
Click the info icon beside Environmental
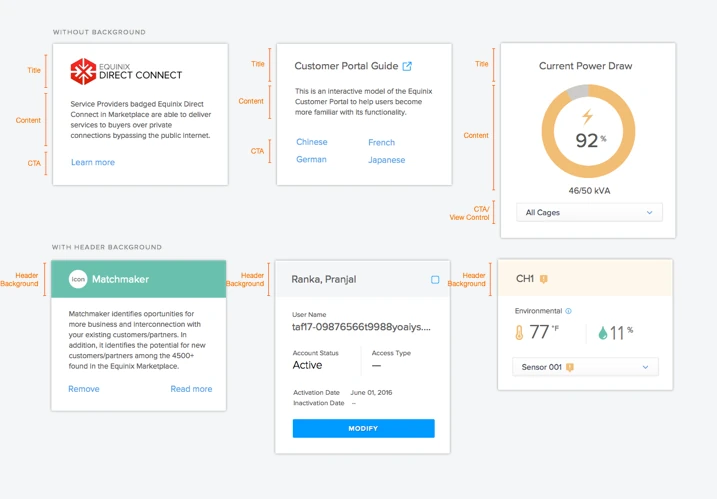point(568,311)
